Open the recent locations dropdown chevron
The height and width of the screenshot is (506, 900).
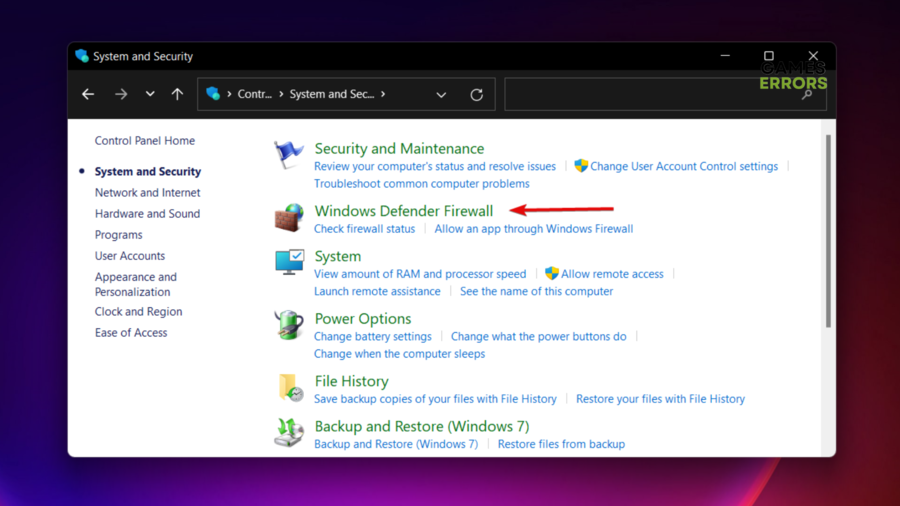pyautogui.click(x=150, y=94)
